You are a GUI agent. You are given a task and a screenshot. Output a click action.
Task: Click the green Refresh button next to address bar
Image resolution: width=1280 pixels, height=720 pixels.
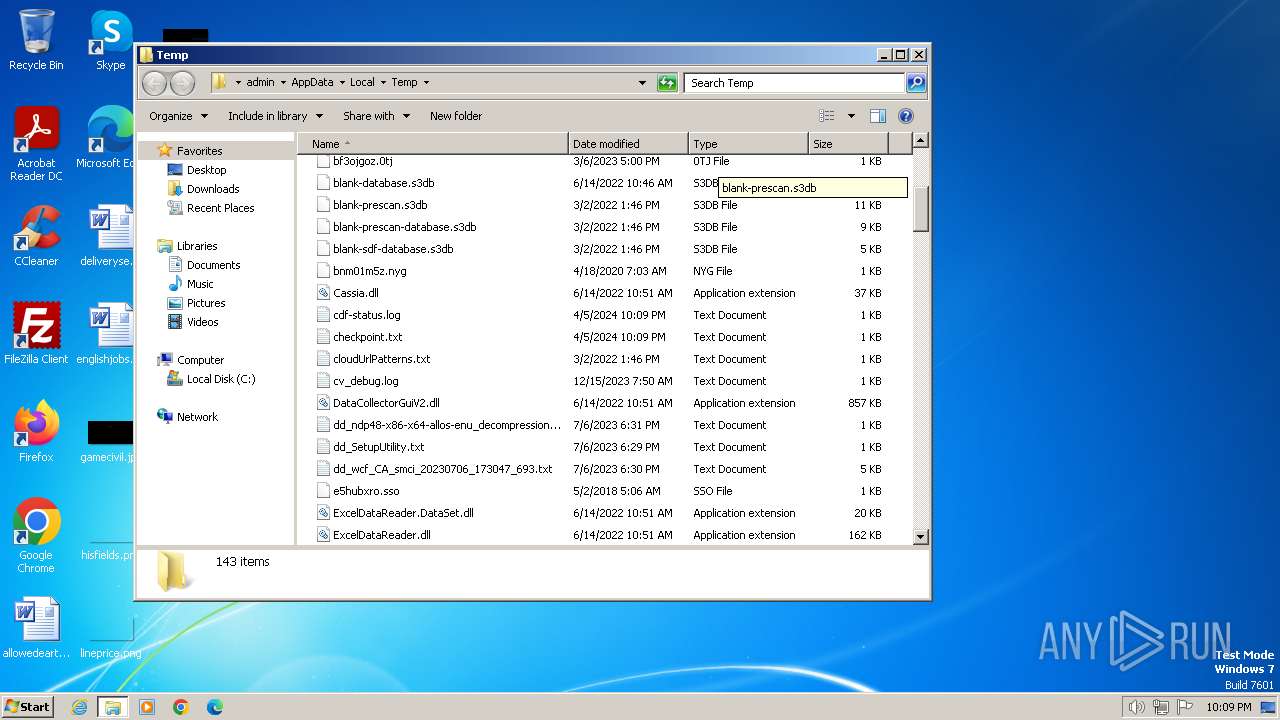[x=667, y=83]
